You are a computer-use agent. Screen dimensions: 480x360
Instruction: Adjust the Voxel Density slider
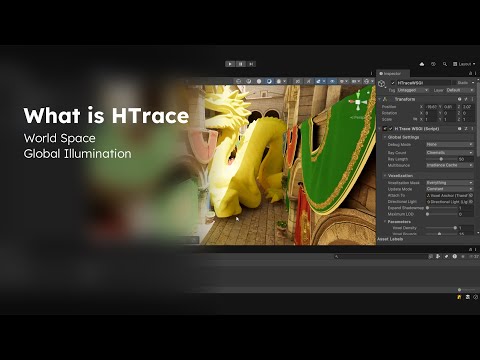pos(441,228)
